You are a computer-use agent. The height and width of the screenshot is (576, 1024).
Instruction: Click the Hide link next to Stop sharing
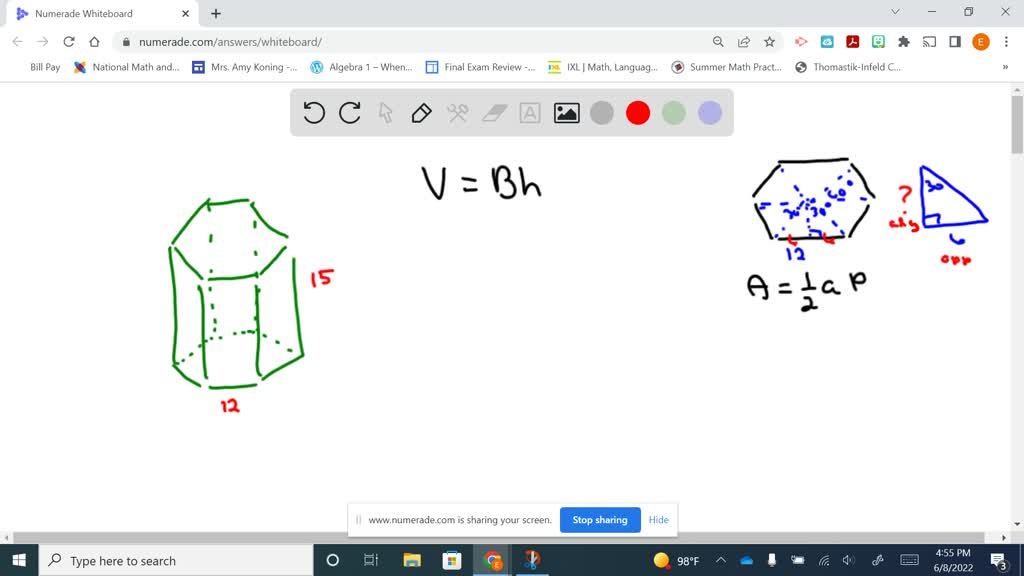(x=658, y=520)
